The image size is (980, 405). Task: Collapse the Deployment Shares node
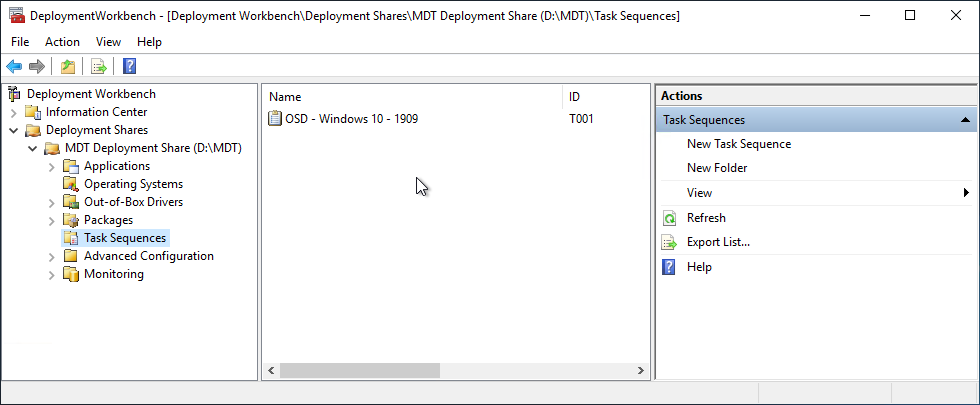click(14, 131)
